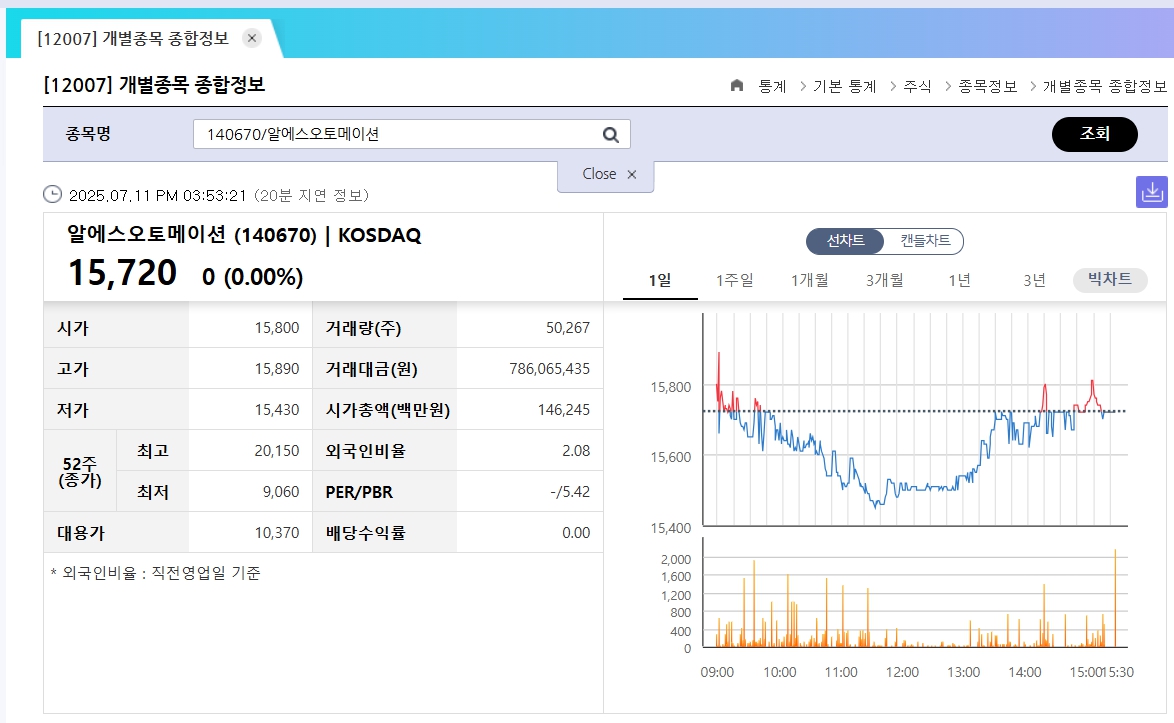Go to 통계 in breadcrumb
Screen dimensions: 1174x723
772,86
